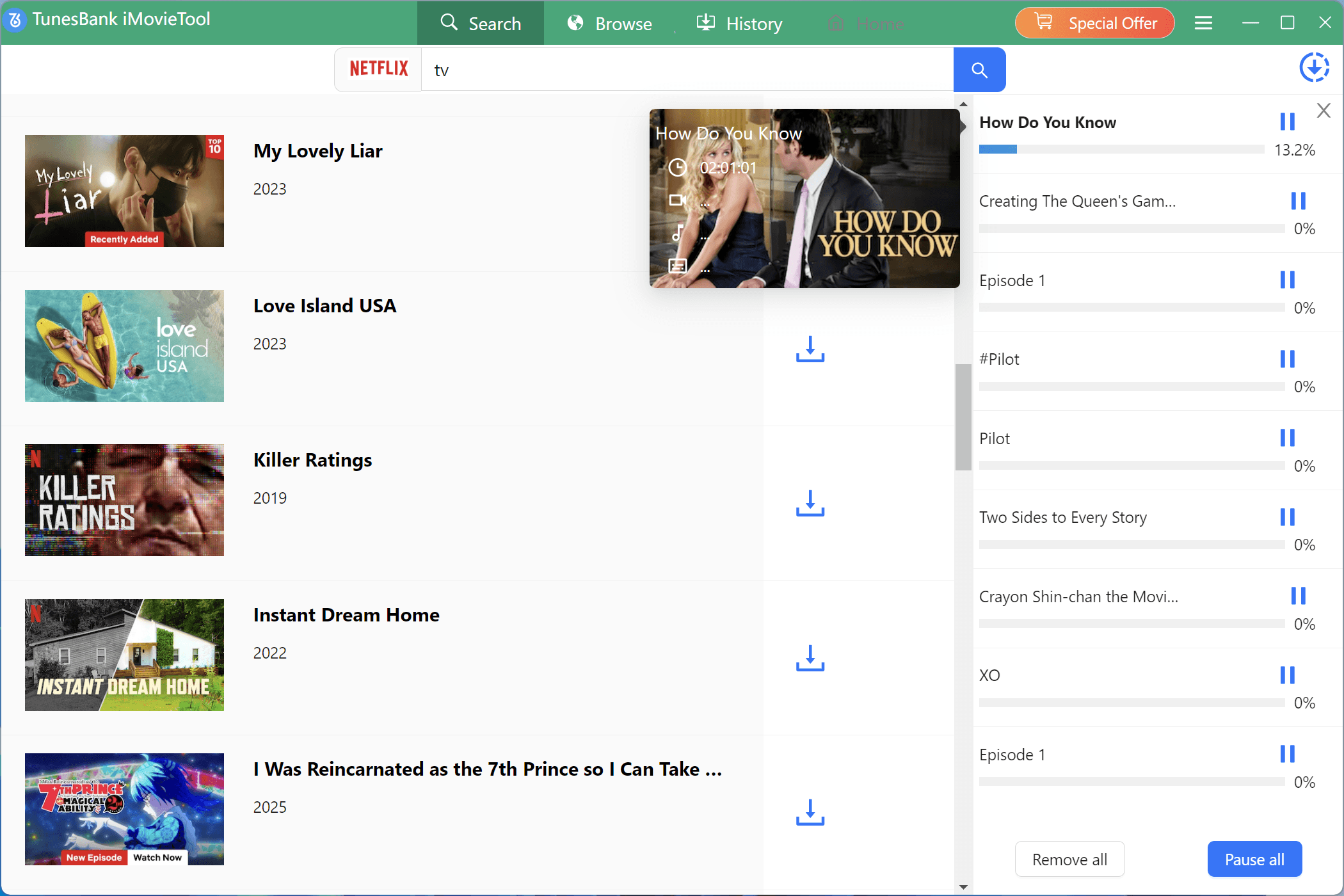This screenshot has height=896, width=1344.
Task: Toggle the download queue circular icon
Action: coord(1314,67)
